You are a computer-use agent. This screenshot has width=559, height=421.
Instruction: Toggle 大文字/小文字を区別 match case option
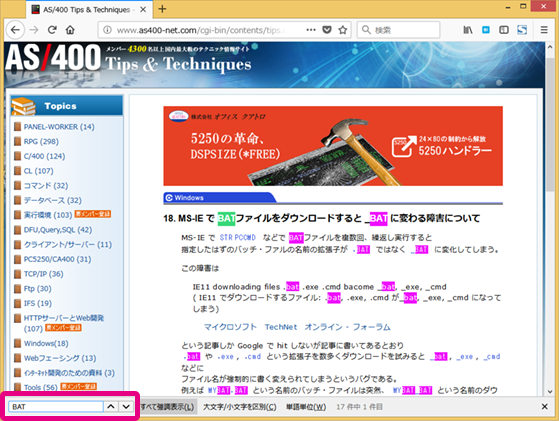pos(240,407)
